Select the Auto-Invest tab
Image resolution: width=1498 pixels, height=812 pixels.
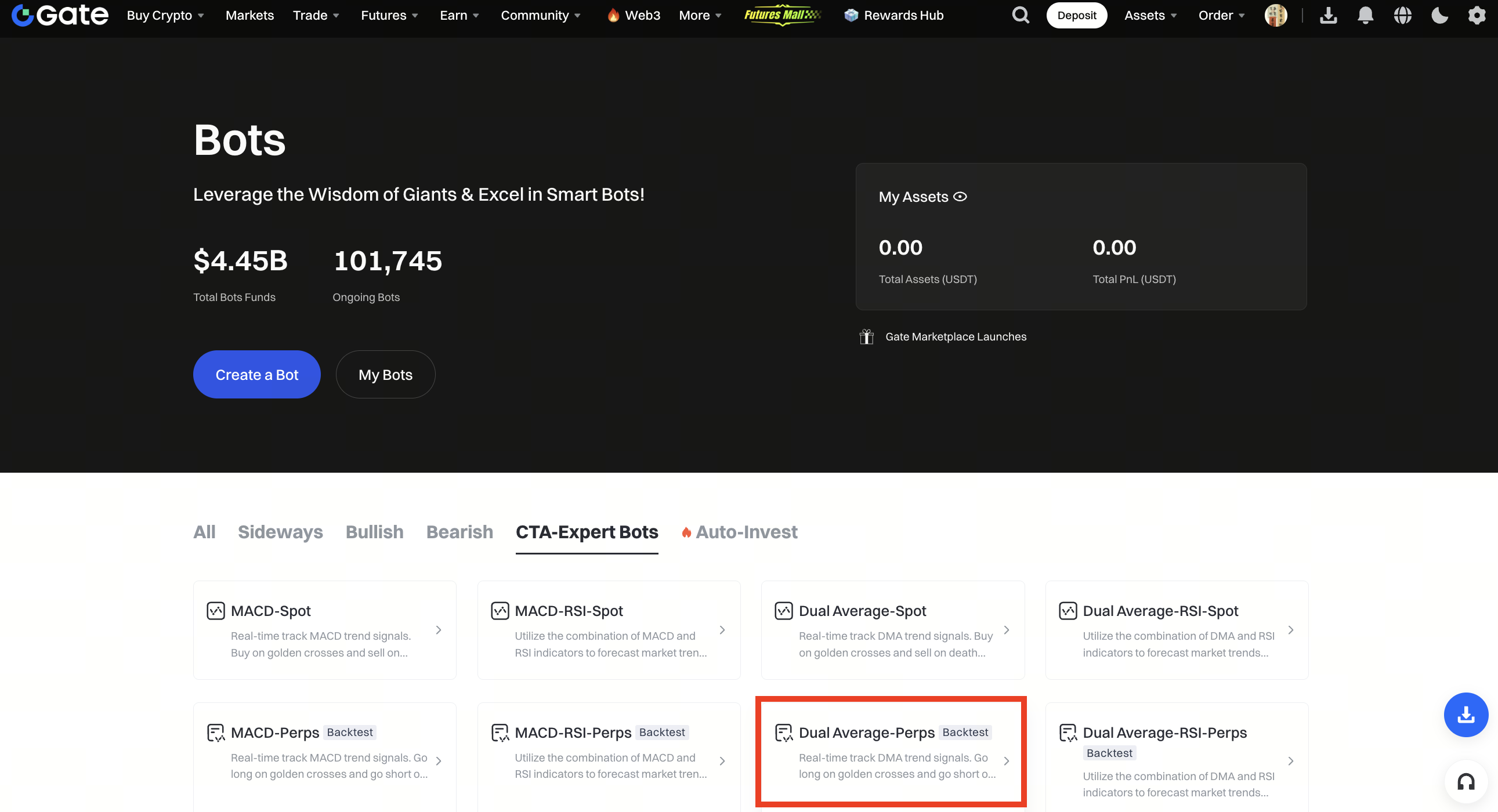[x=746, y=532]
